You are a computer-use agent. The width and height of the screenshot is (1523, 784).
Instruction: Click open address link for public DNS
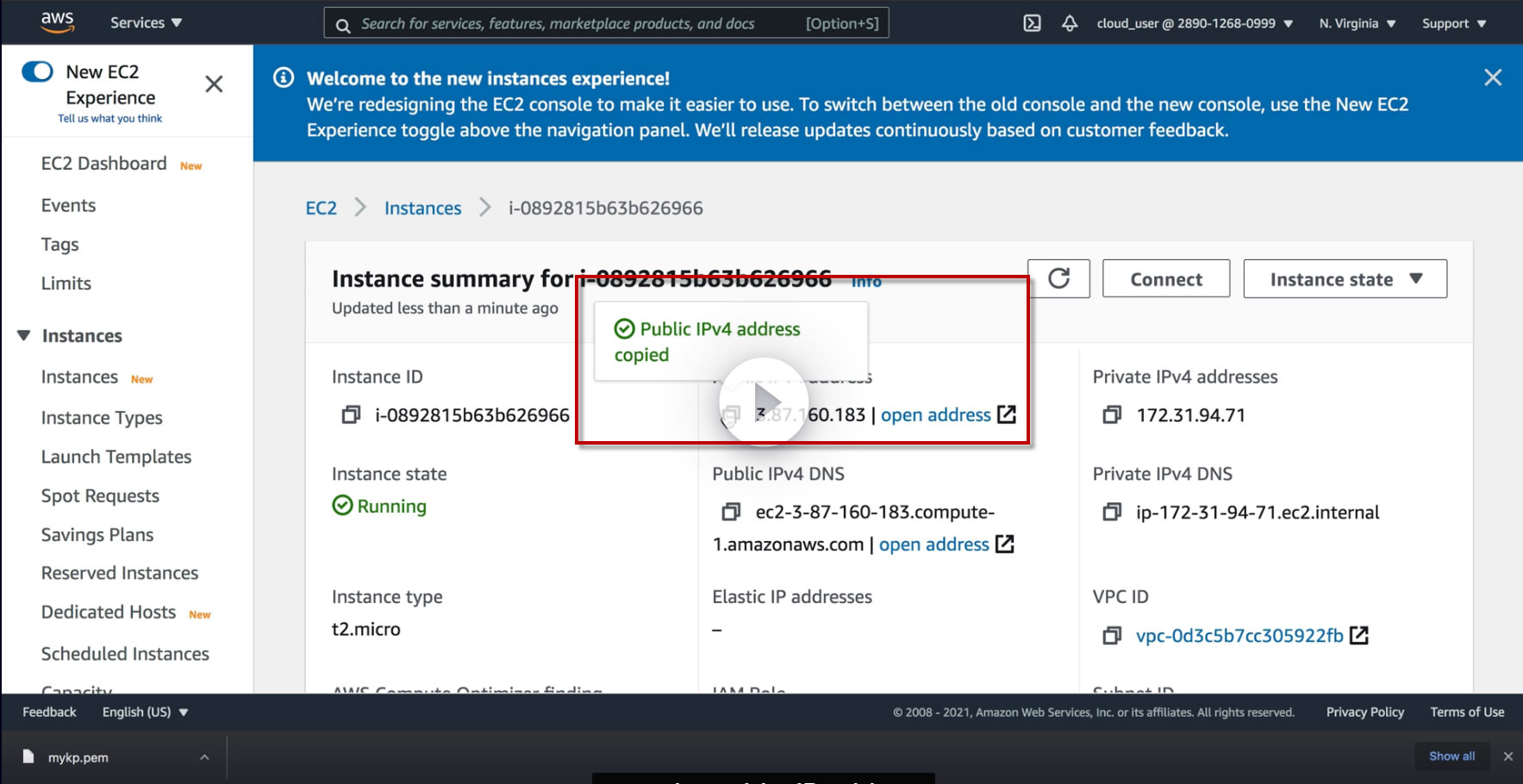[933, 544]
